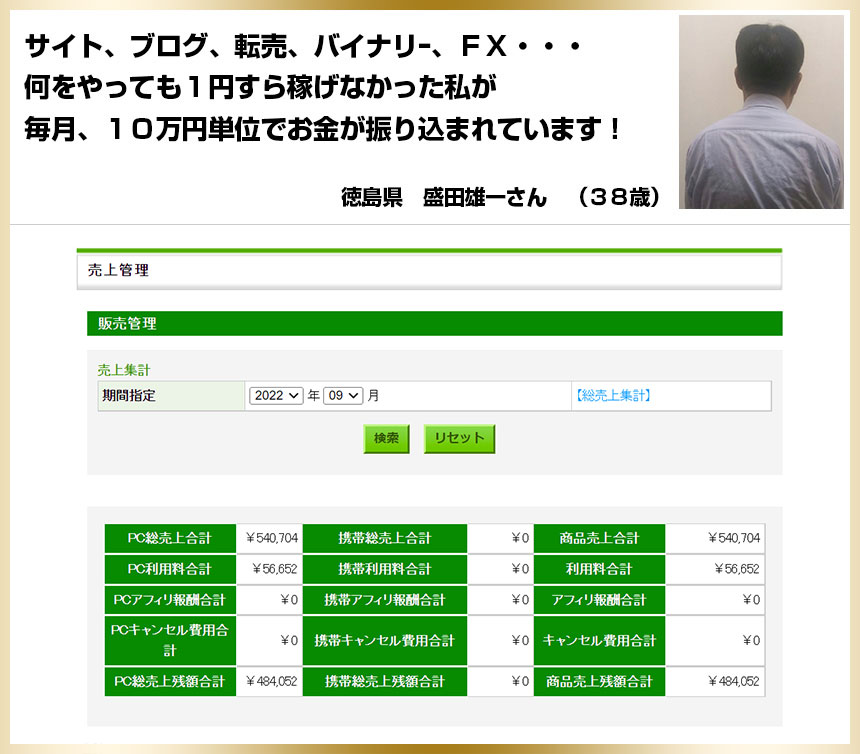Click the PC総売上合計 label cell
860x754 pixels.
170,538
